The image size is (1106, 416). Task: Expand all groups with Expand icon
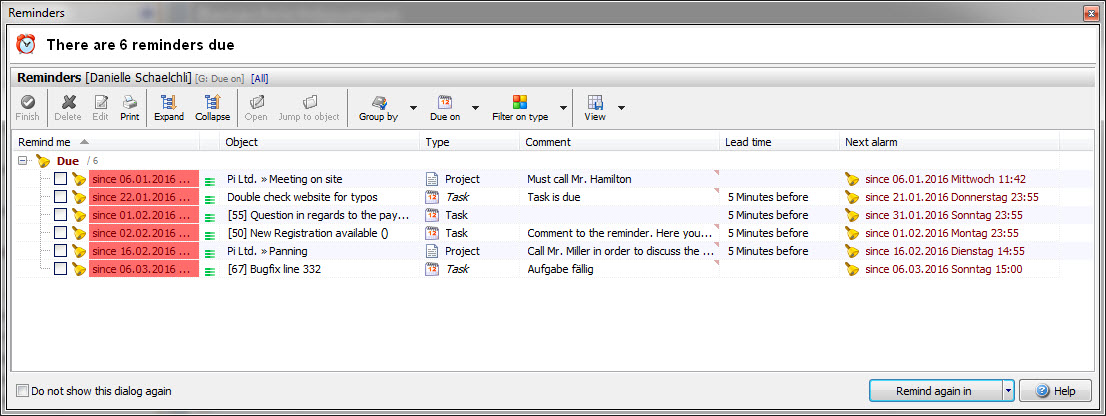[x=168, y=102]
